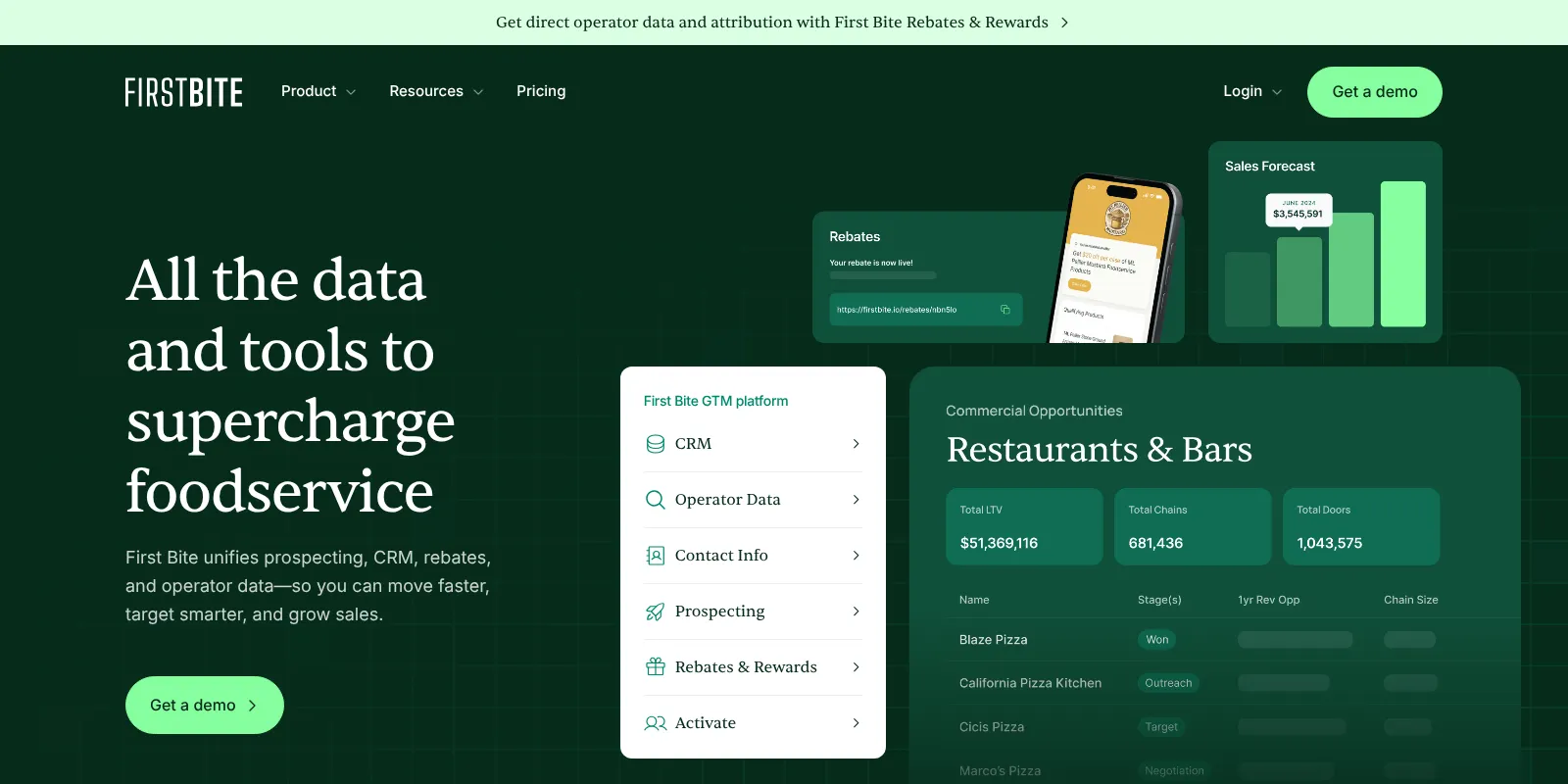This screenshot has width=1568, height=784.
Task: Click the arrow on announcement banner
Action: pyautogui.click(x=1064, y=23)
